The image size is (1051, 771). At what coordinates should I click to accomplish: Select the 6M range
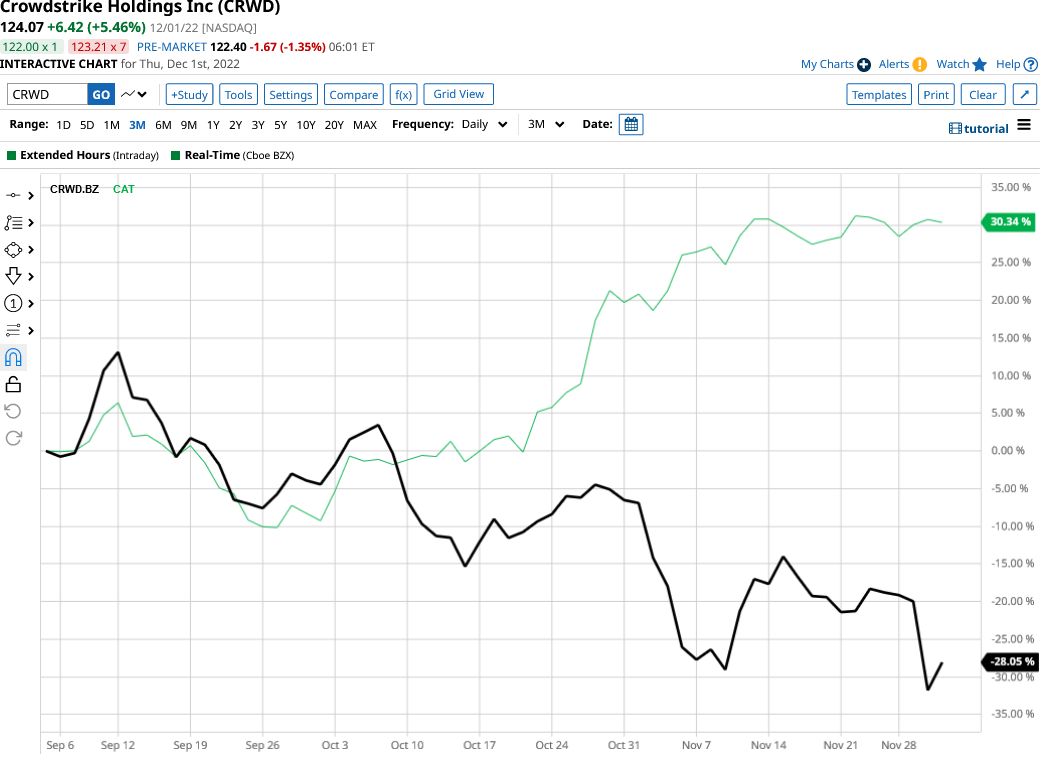pos(163,125)
